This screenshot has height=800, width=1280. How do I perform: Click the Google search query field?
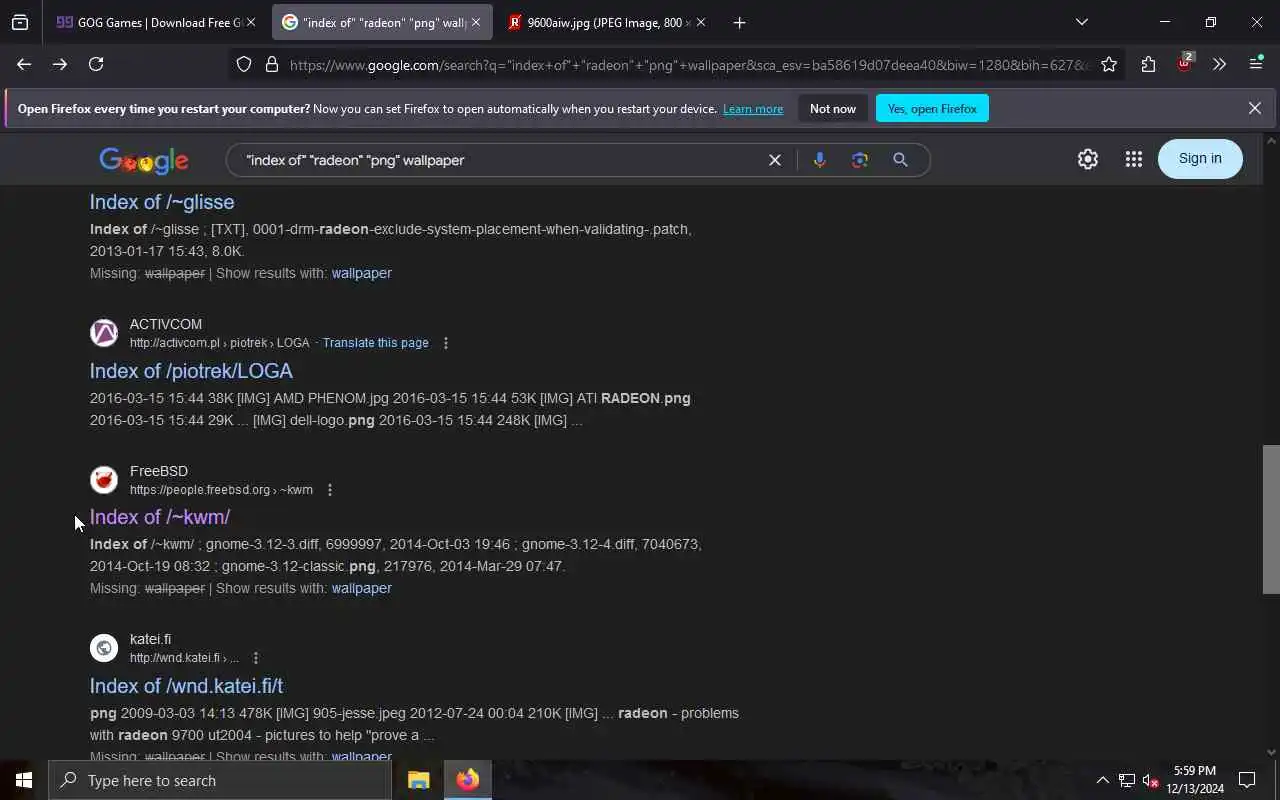[500, 160]
